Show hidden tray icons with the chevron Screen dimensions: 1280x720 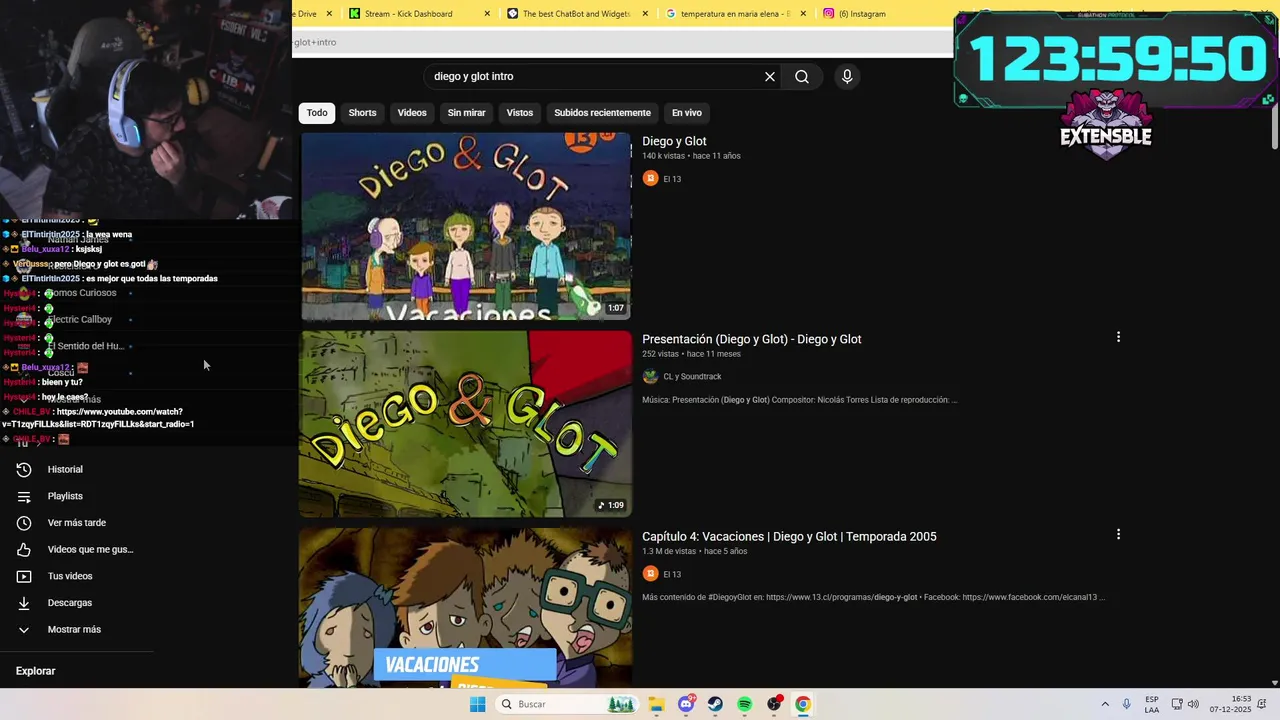click(1105, 704)
